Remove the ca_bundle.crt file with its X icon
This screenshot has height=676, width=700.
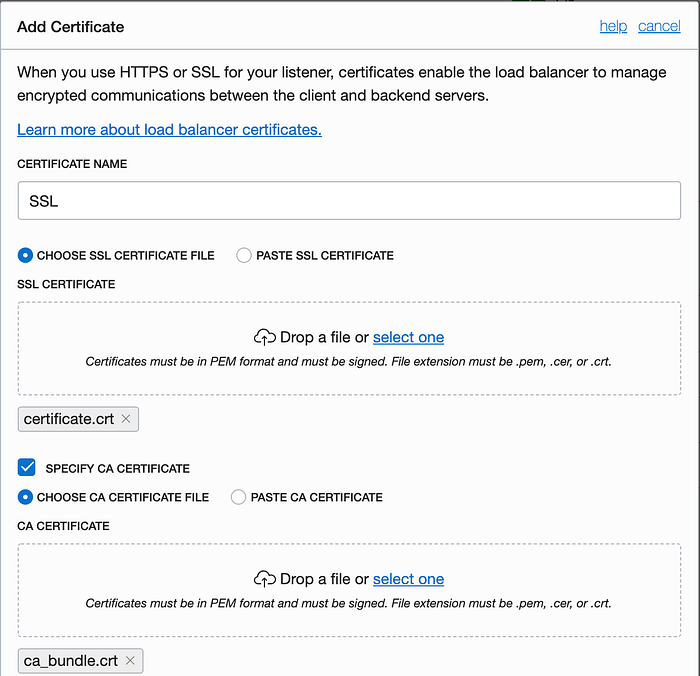(x=130, y=660)
